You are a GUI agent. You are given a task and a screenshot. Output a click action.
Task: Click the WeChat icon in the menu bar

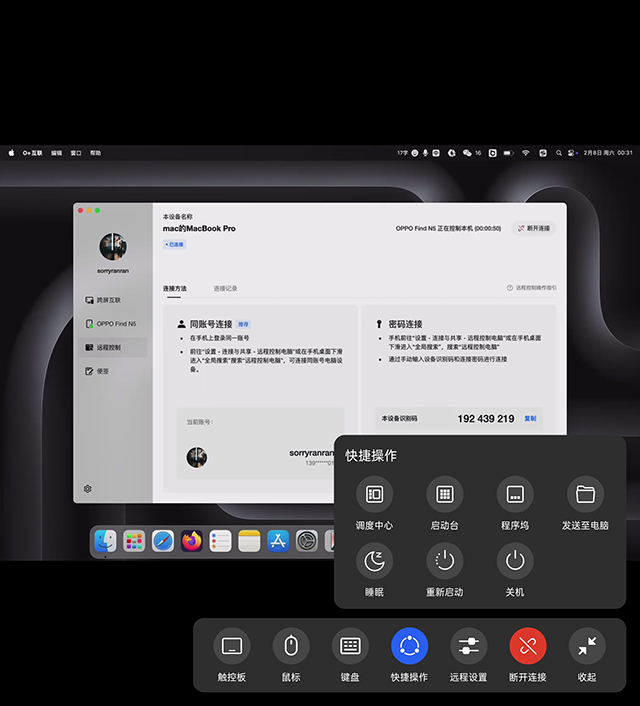(x=467, y=153)
